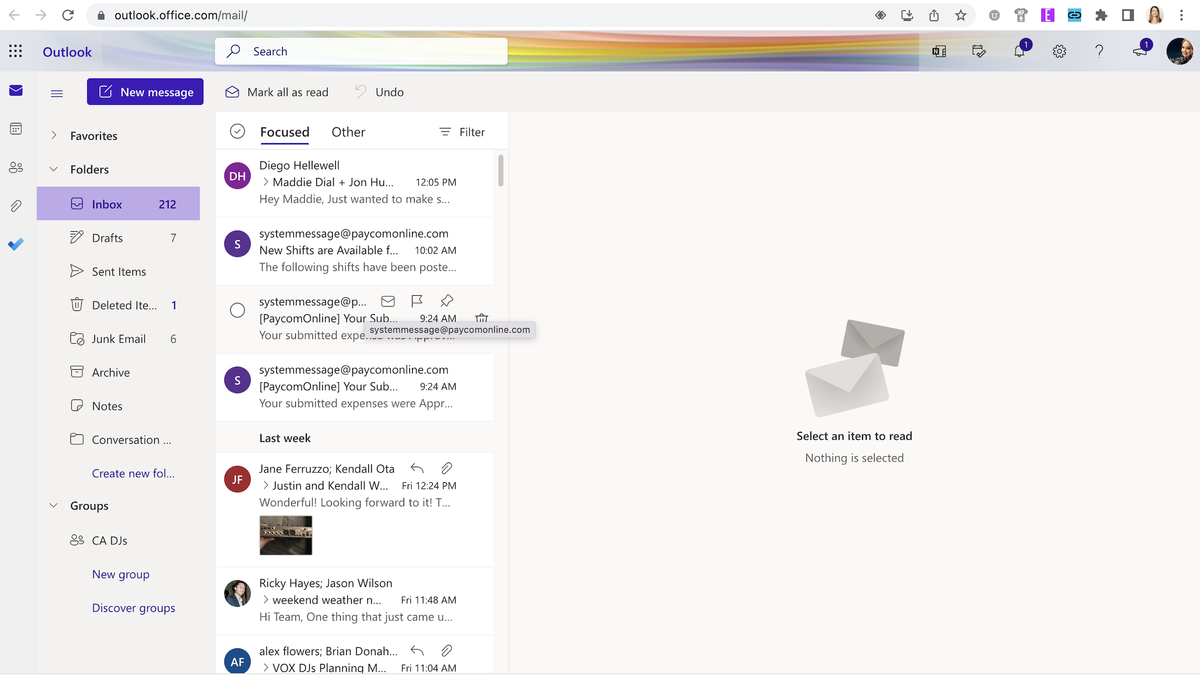
Task: Open attached Files via the paperclip icon
Action: pos(15,204)
